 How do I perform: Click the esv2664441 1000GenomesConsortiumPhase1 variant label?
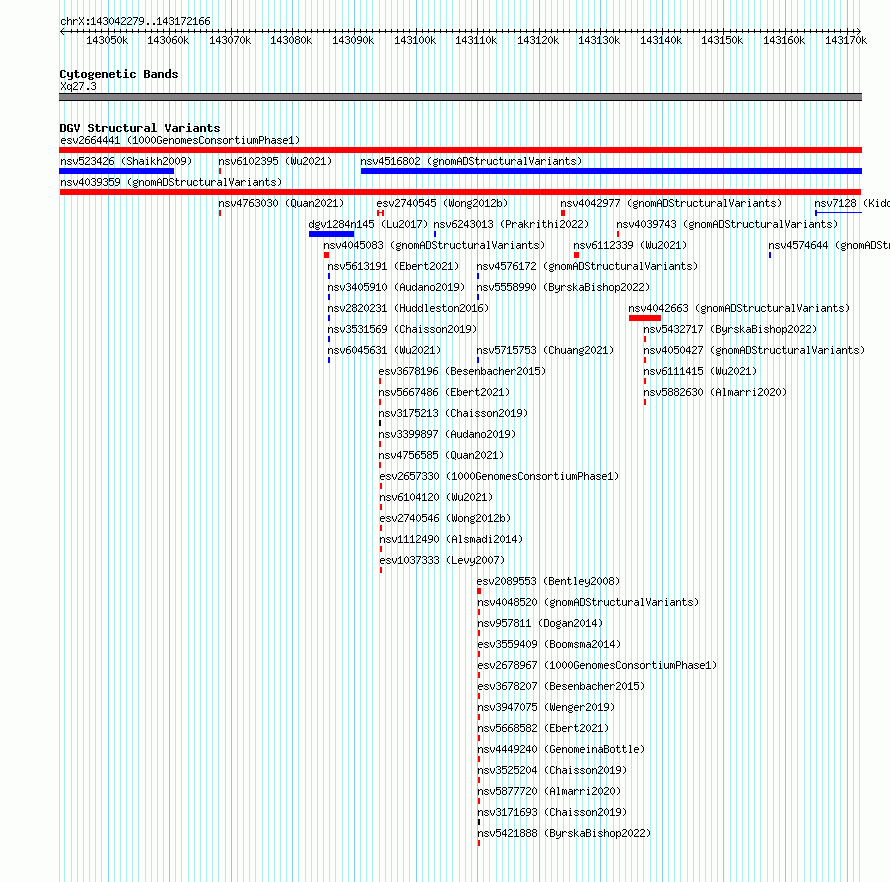point(180,140)
